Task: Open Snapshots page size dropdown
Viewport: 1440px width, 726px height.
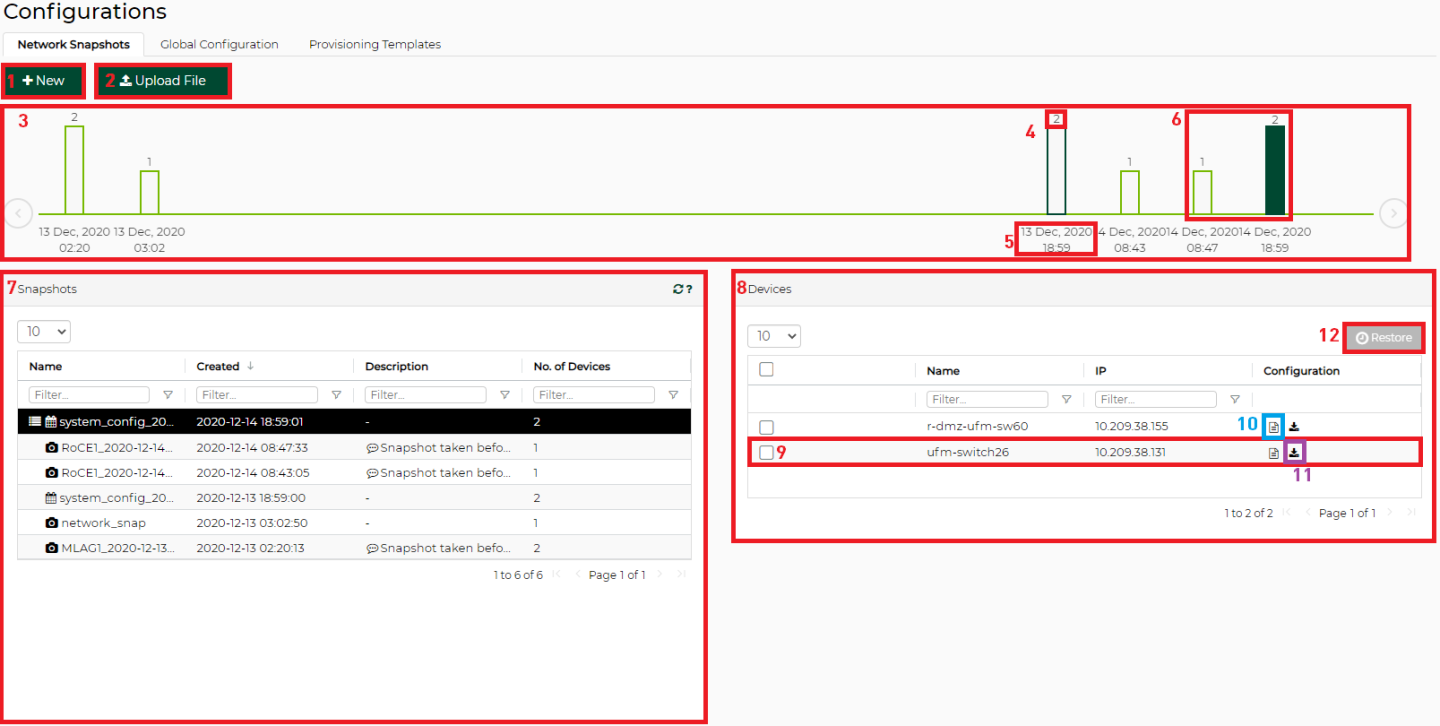Action: click(44, 331)
